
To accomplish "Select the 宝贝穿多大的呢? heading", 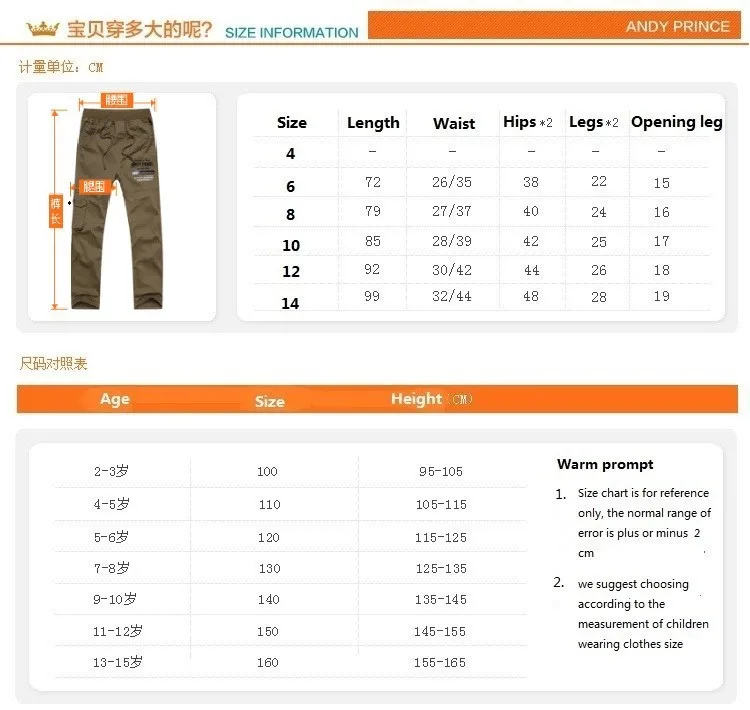I will (x=139, y=30).
